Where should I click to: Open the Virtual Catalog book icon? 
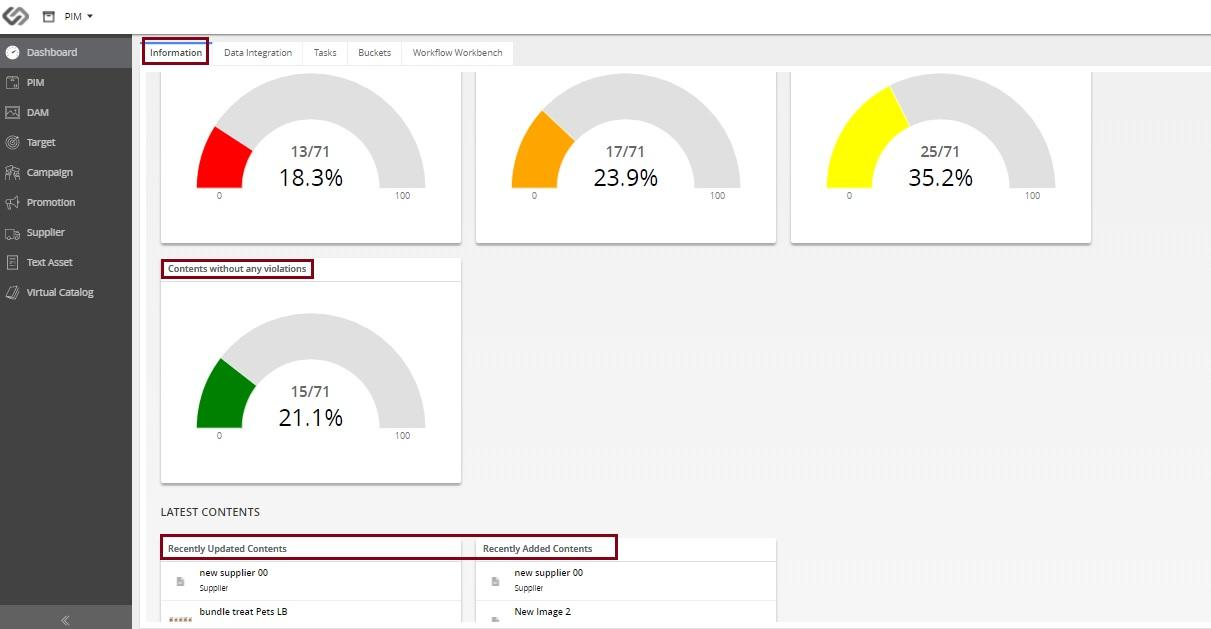tap(12, 292)
